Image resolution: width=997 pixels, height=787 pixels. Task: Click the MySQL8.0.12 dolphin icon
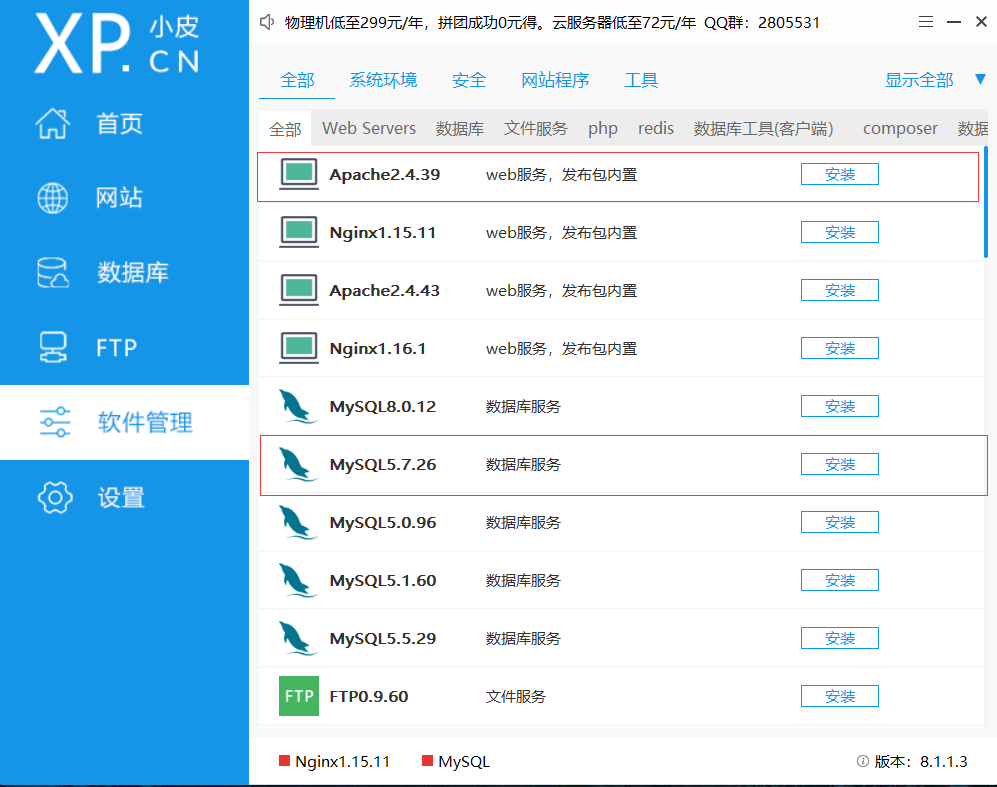point(298,406)
